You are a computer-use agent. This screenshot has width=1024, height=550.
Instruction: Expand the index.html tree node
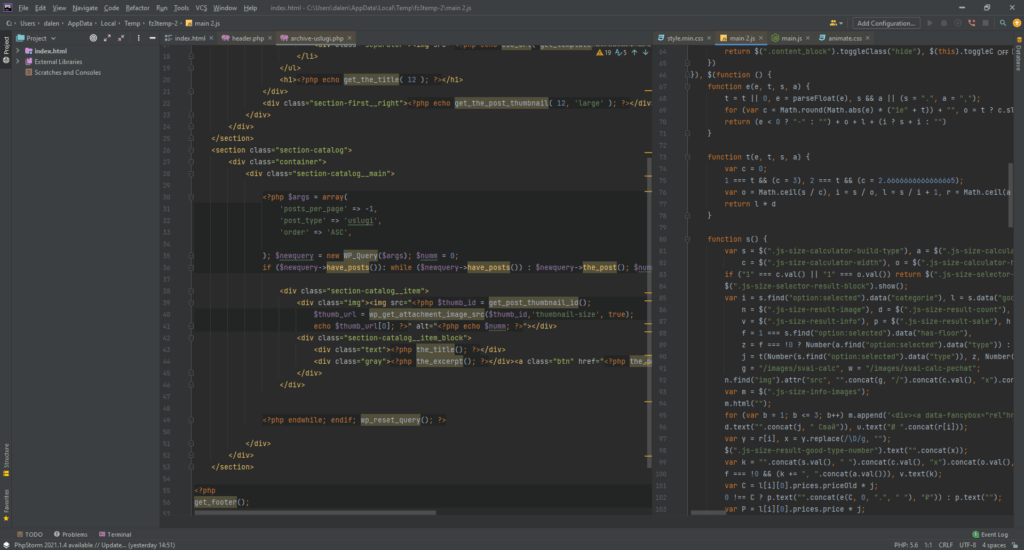click(18, 50)
